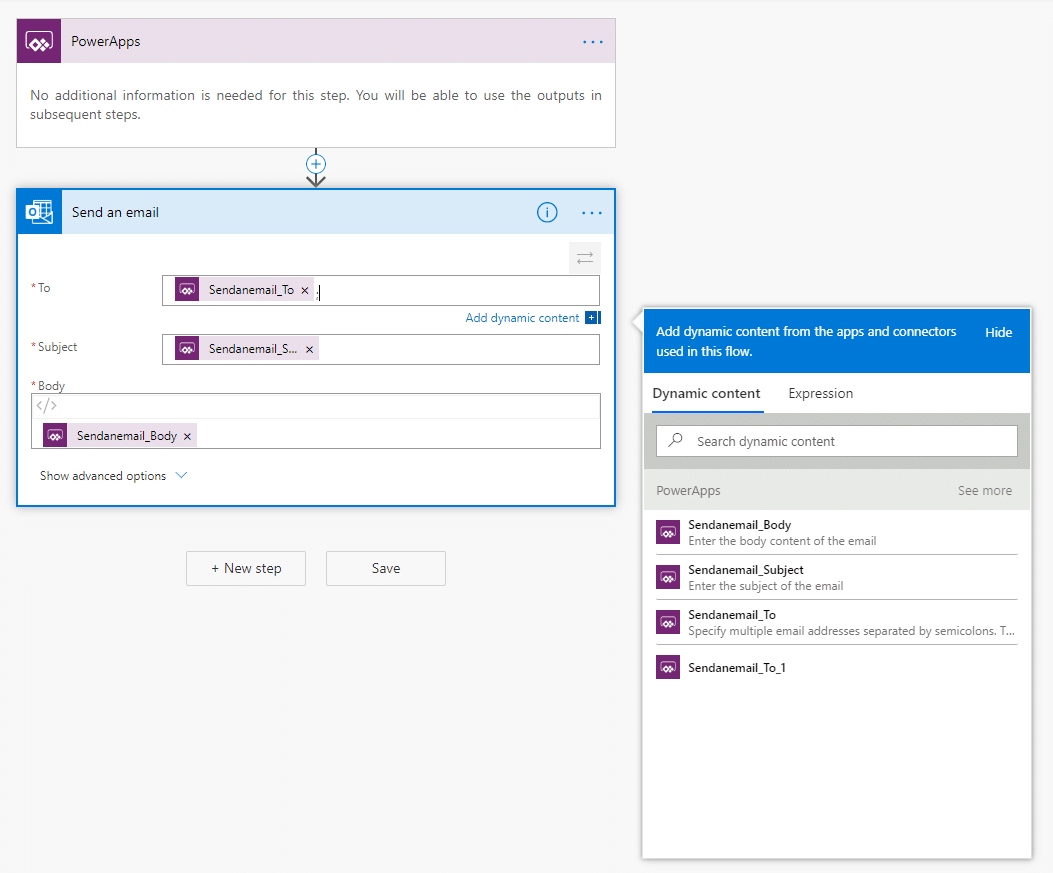
Task: Click the Send an email step title
Action: (x=116, y=213)
